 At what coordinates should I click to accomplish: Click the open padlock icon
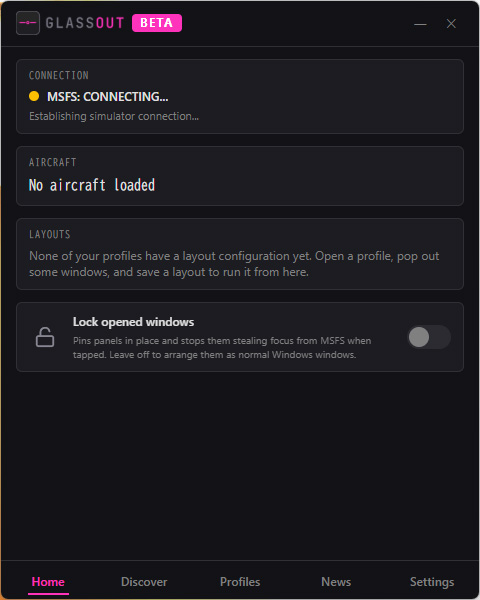point(45,337)
